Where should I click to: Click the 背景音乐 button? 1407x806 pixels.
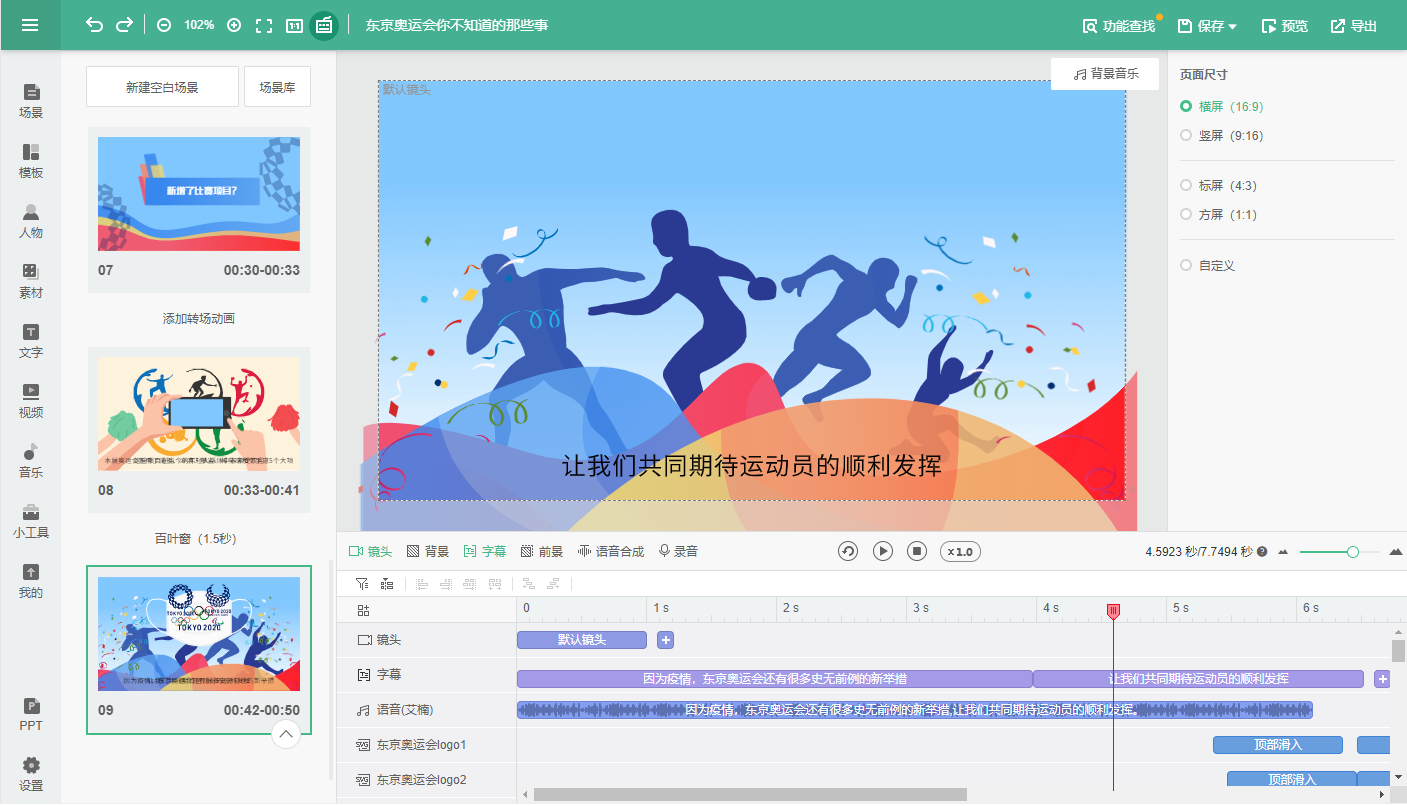click(1105, 74)
